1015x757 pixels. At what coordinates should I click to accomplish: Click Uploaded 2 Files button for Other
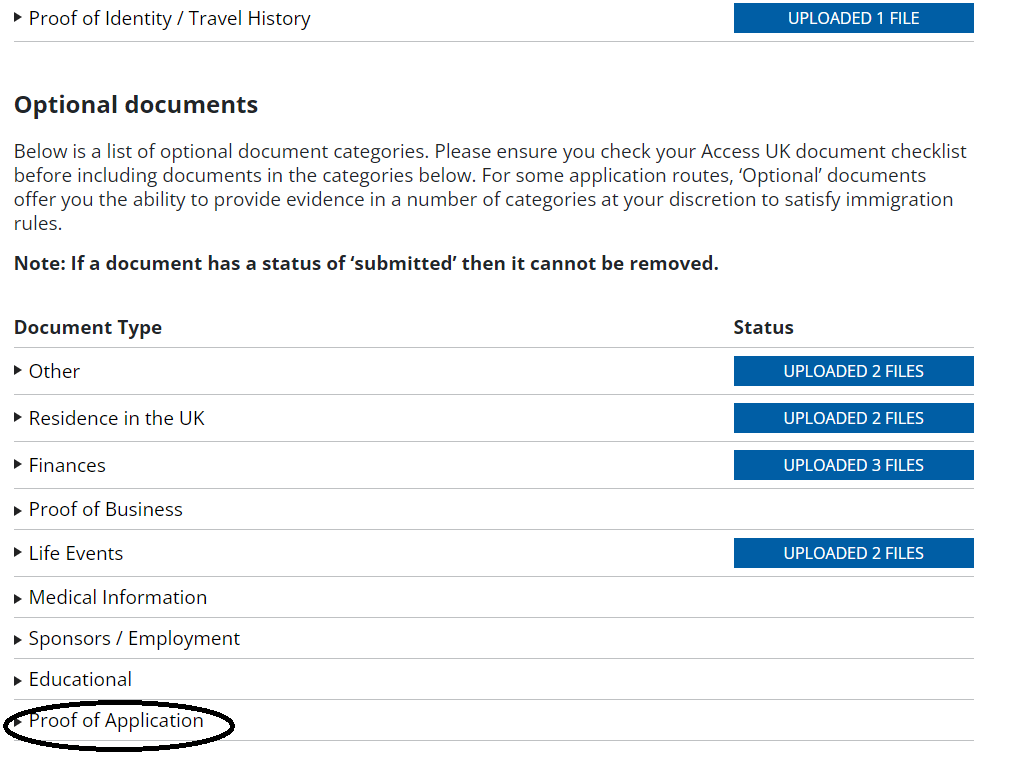pyautogui.click(x=853, y=371)
